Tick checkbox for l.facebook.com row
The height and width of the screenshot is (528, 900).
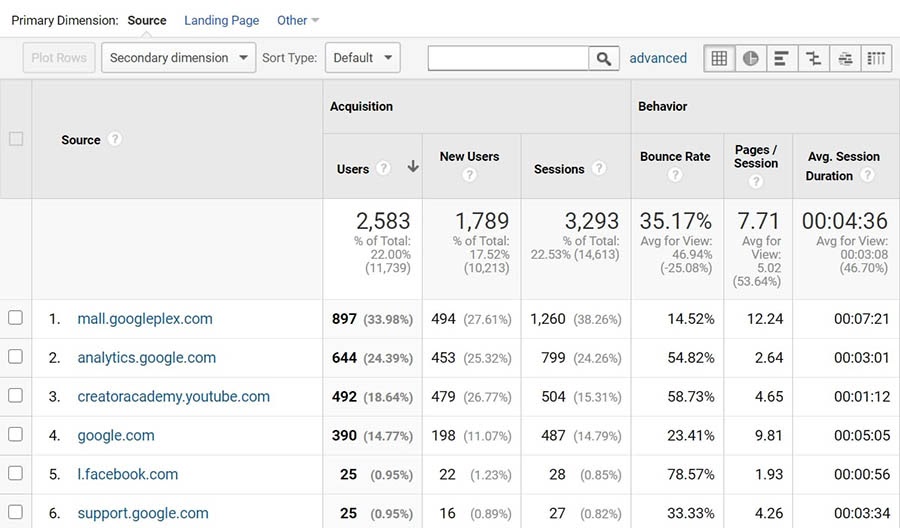pos(15,473)
